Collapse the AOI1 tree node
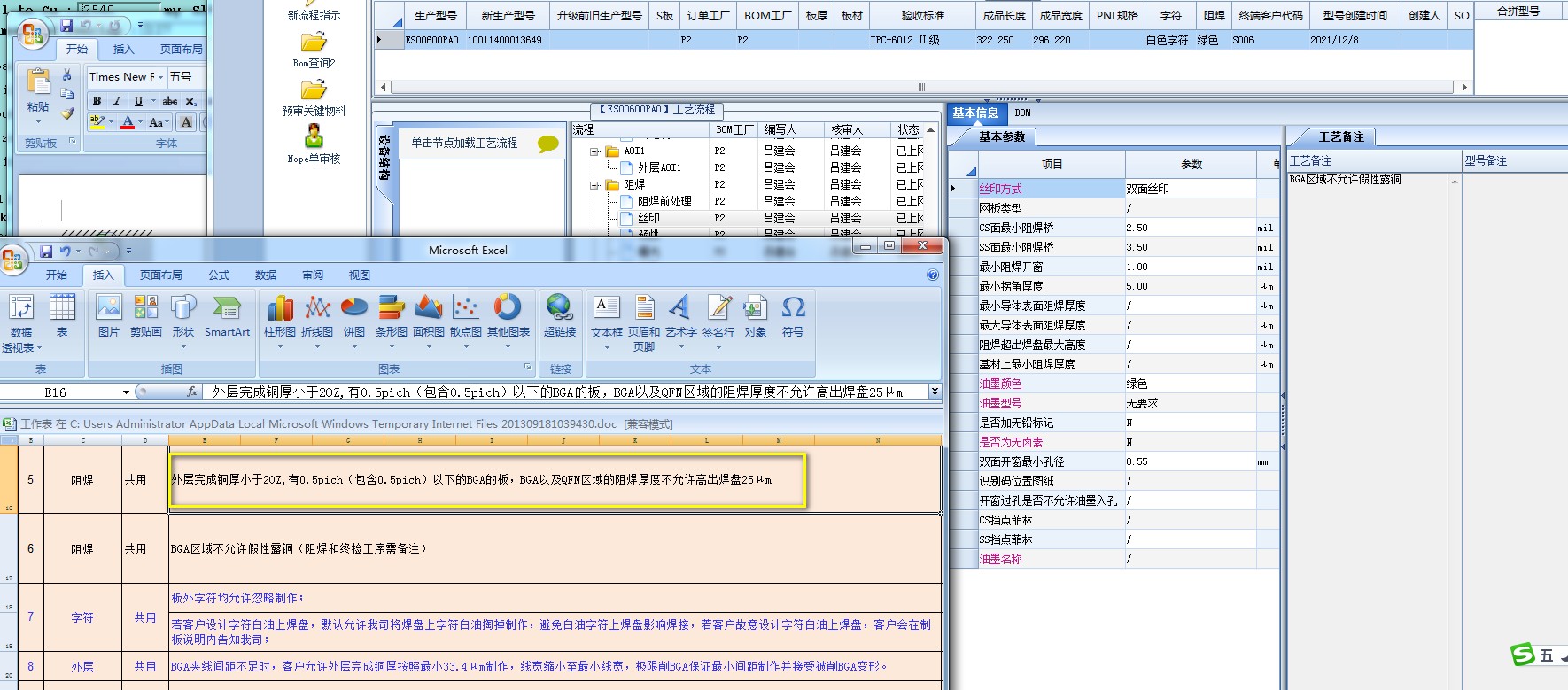Screen dimensions: 1568x690 click(595, 151)
